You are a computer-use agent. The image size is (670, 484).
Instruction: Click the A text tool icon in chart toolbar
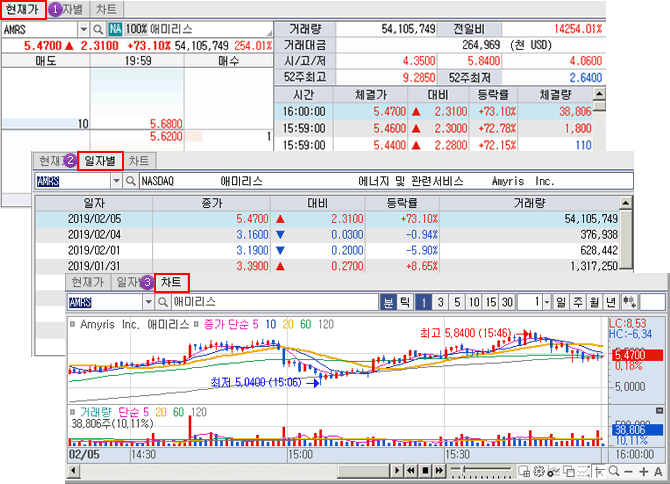click(658, 472)
